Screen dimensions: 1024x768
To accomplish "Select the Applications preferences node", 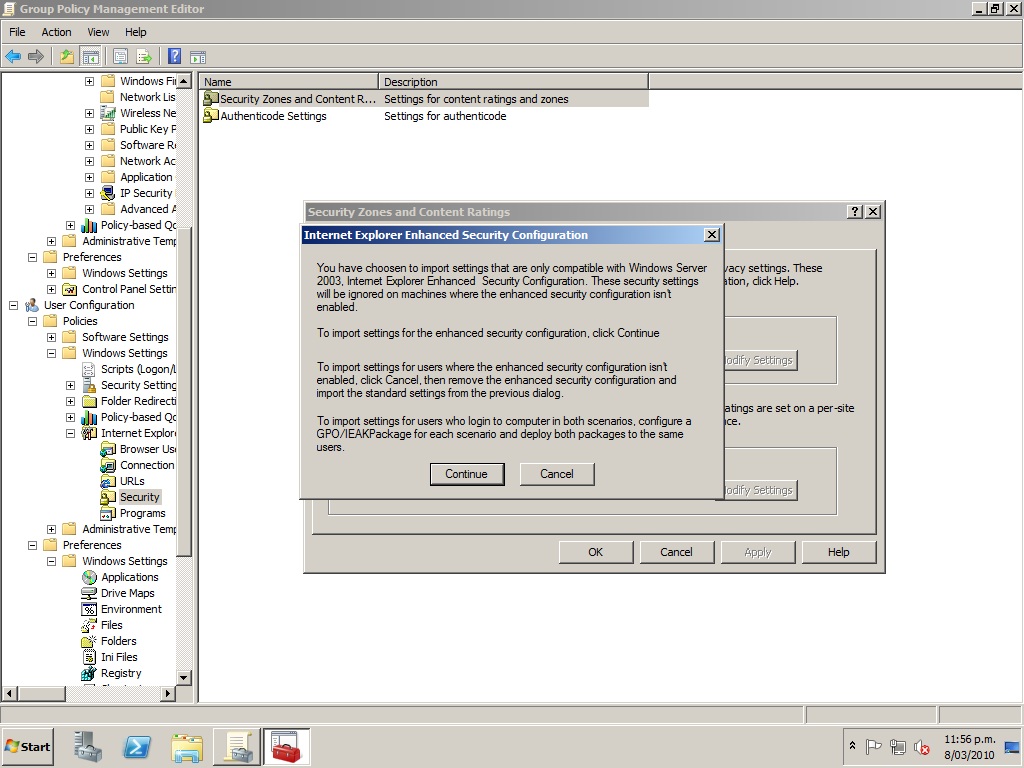I will [129, 577].
